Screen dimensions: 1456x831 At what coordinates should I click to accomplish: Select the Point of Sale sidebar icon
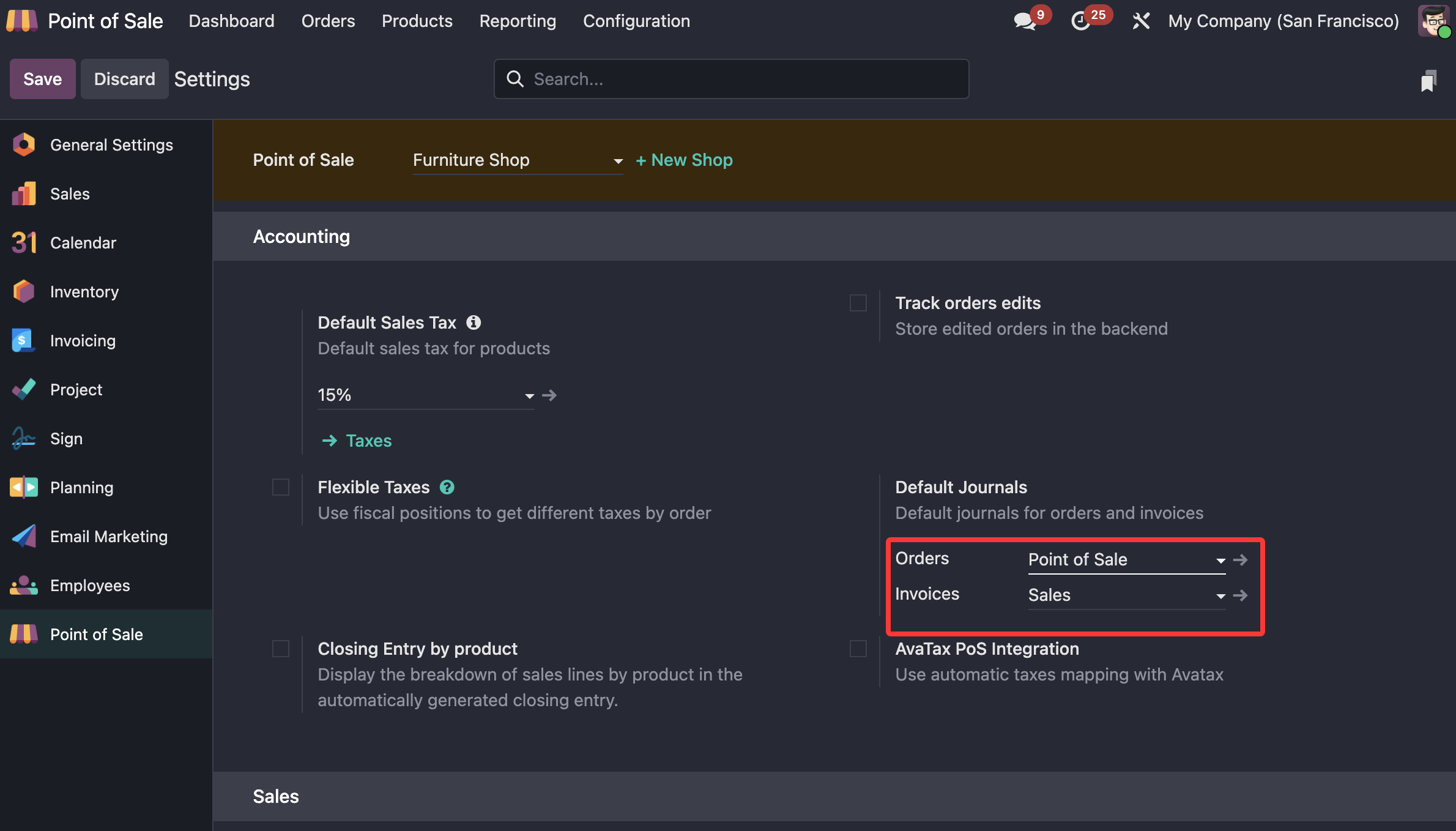tap(24, 634)
